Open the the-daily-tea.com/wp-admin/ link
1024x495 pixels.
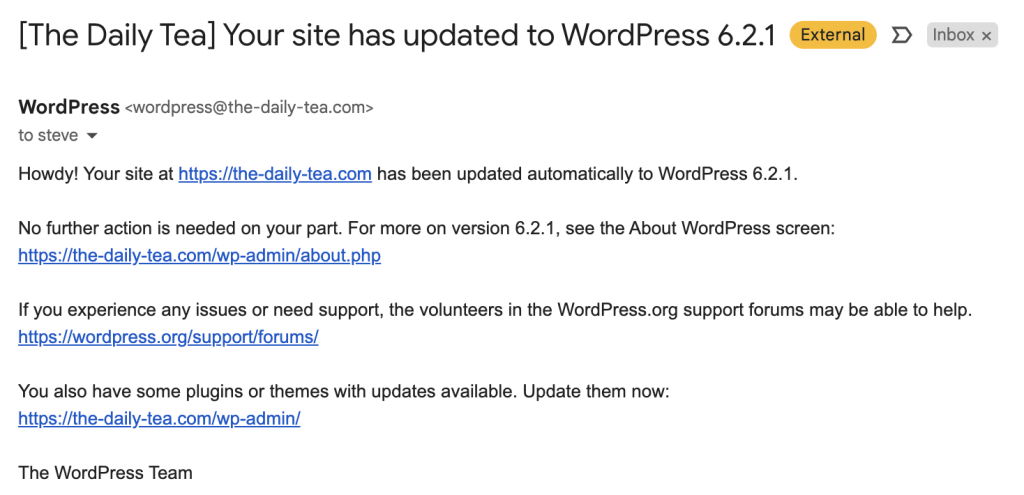[x=159, y=419]
